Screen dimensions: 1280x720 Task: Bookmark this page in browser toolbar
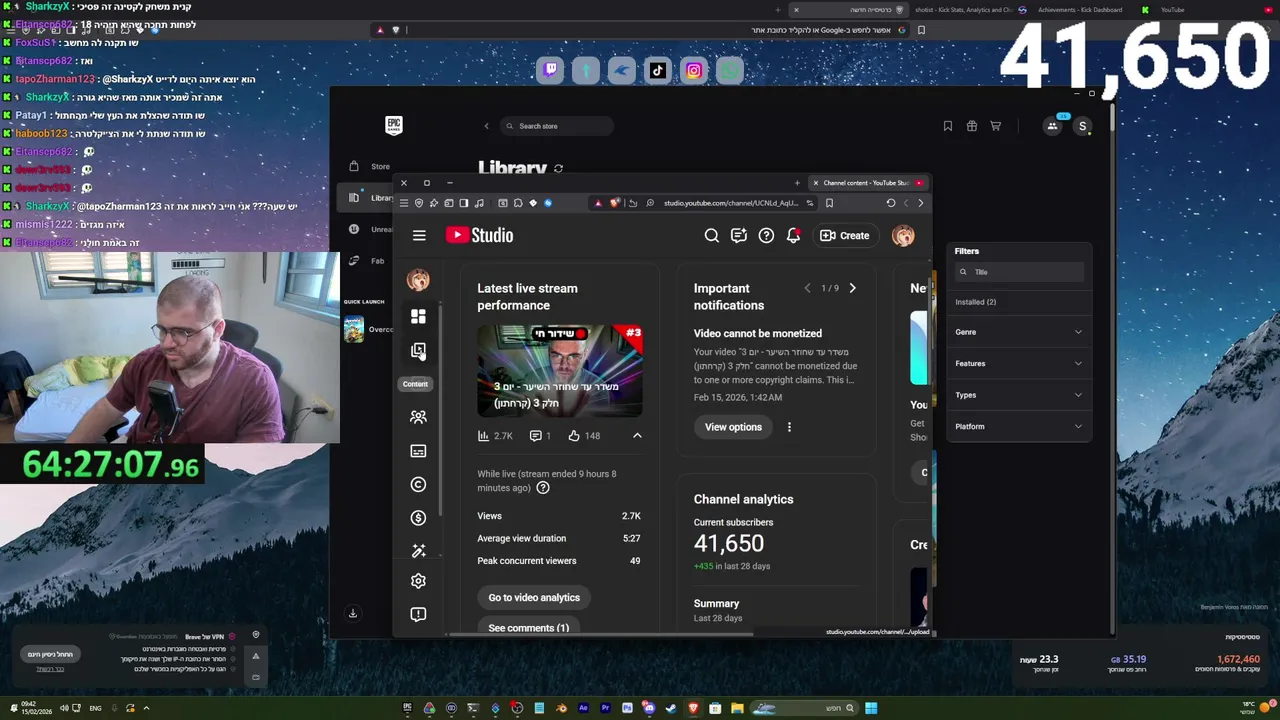click(x=829, y=203)
